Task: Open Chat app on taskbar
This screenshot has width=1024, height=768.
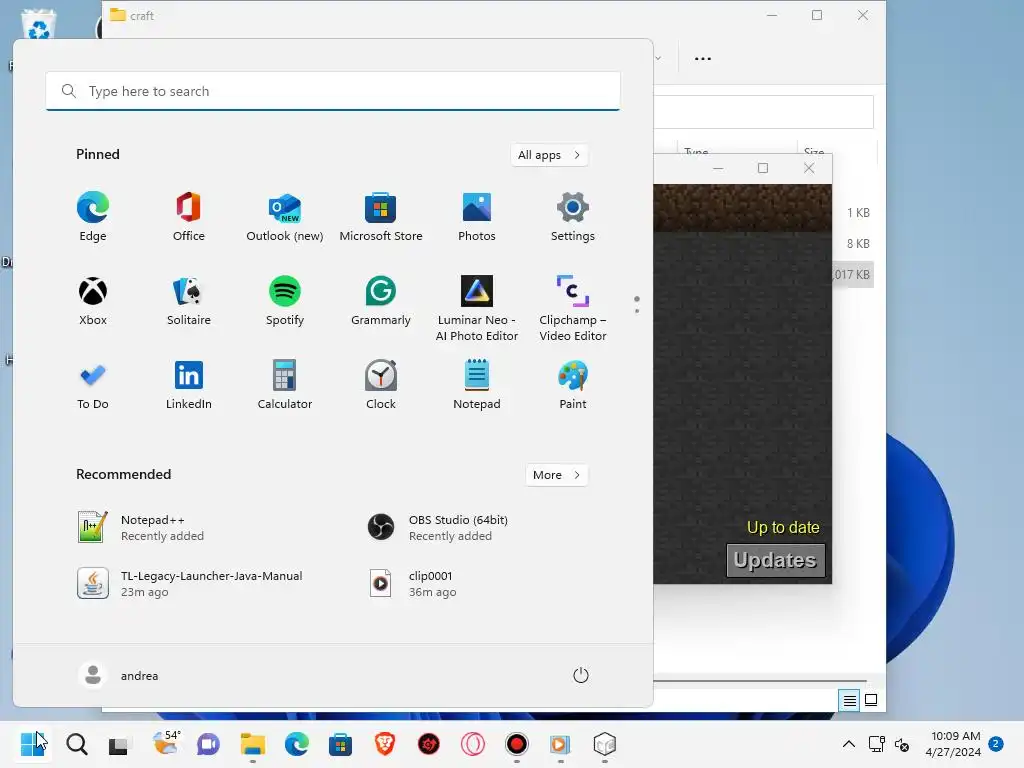Action: click(208, 744)
